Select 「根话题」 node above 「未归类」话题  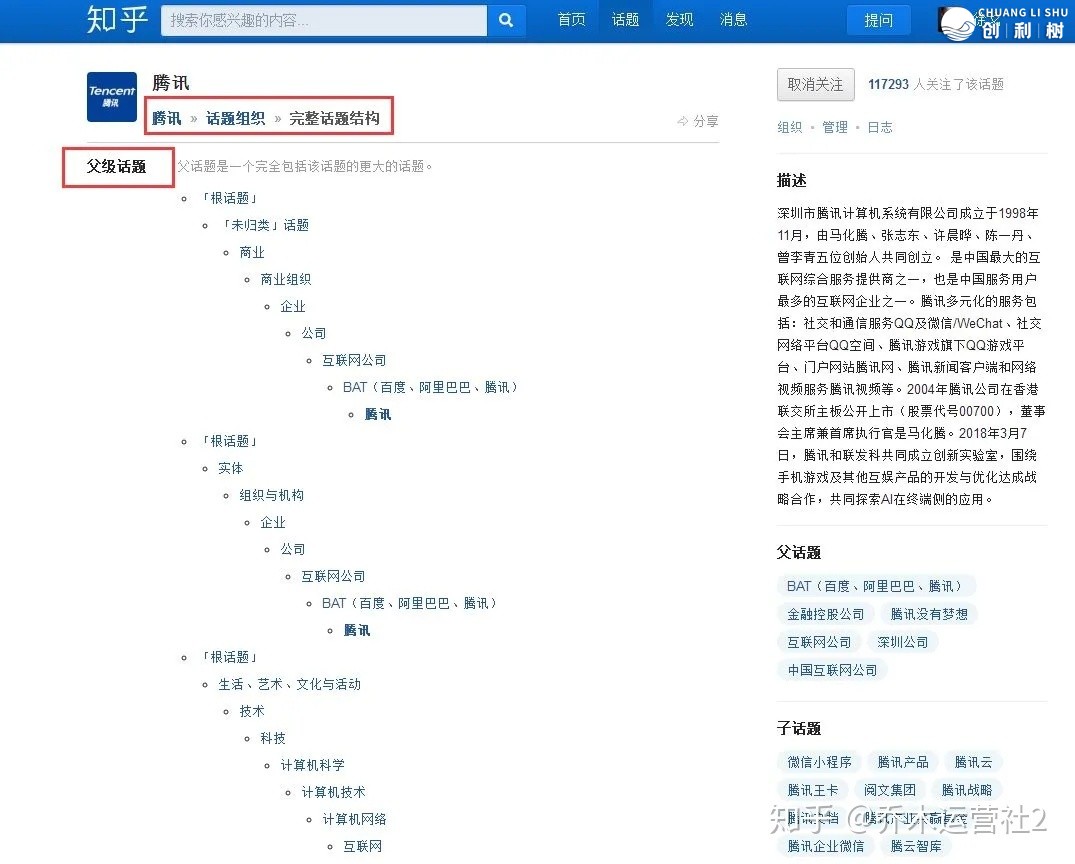(228, 199)
